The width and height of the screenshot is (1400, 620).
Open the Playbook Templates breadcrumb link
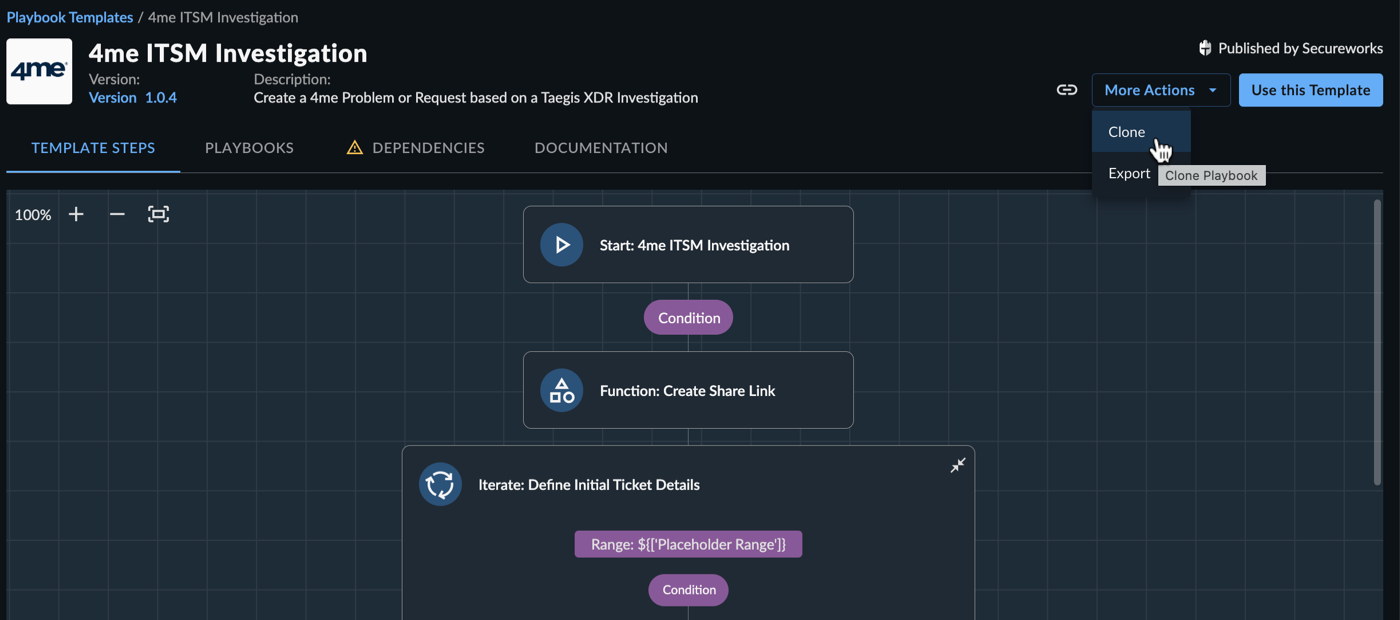pos(70,17)
